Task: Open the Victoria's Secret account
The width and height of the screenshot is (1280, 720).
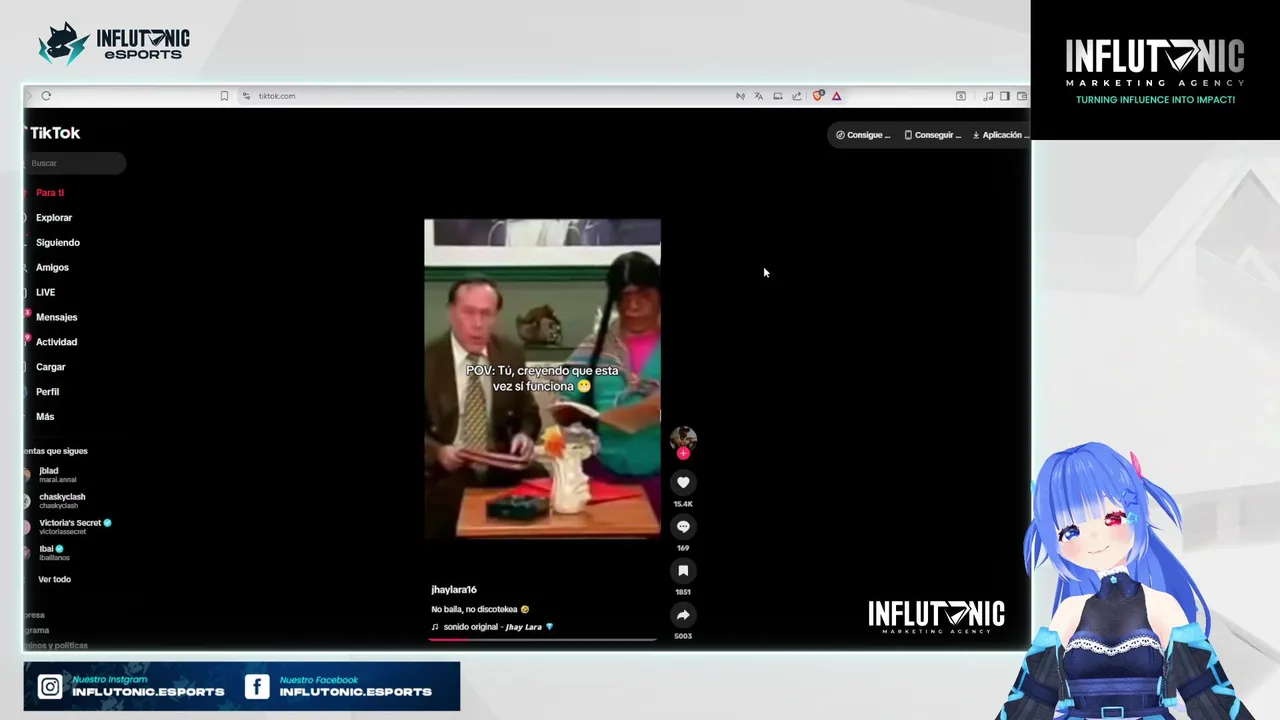Action: click(x=75, y=527)
